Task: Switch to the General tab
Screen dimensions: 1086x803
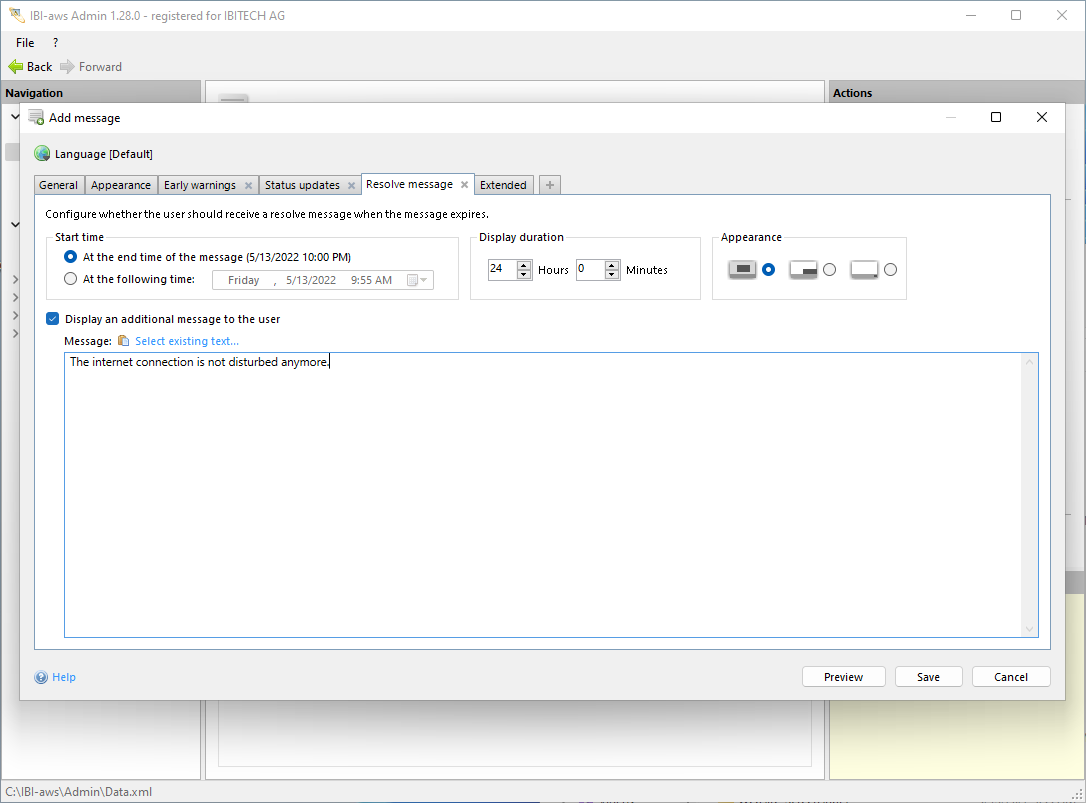Action: (58, 185)
